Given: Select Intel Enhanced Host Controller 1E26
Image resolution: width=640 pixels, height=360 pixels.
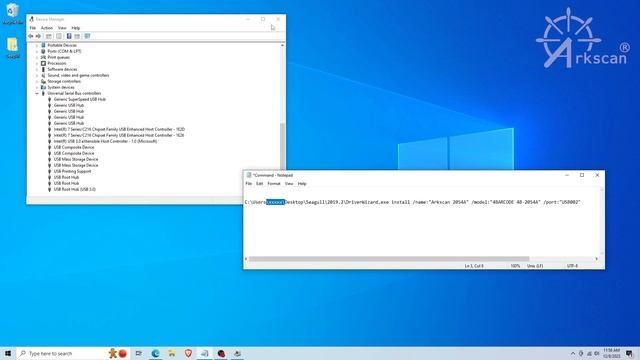Looking at the screenshot, I should pos(119,135).
